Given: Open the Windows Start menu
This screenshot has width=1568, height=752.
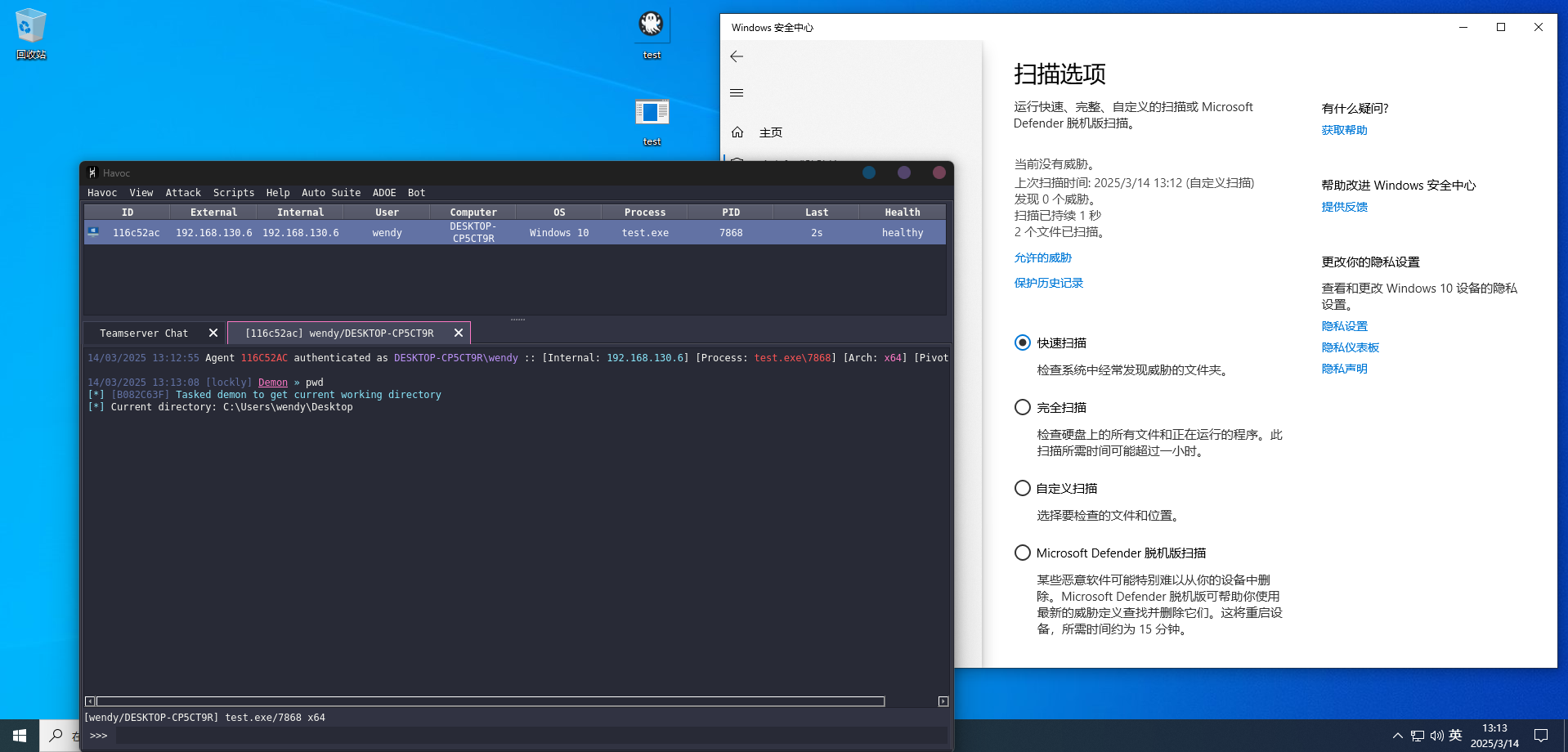Looking at the screenshot, I should pyautogui.click(x=20, y=736).
